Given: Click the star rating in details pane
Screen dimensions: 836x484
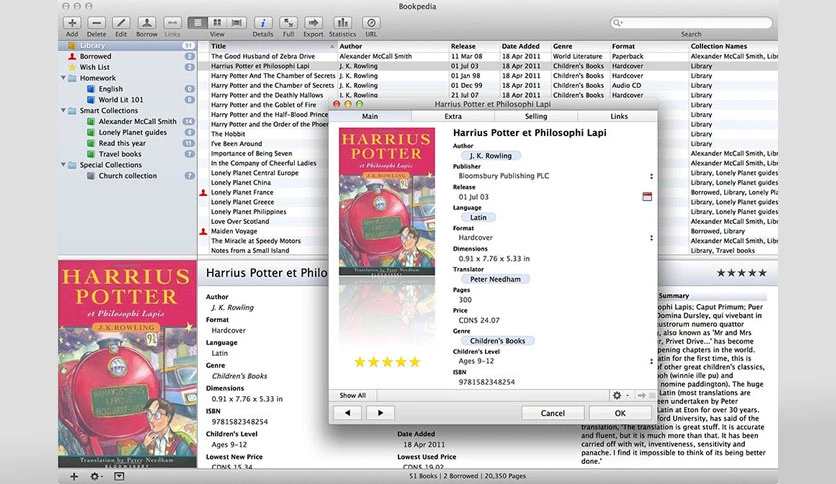Looking at the screenshot, I should point(741,273).
